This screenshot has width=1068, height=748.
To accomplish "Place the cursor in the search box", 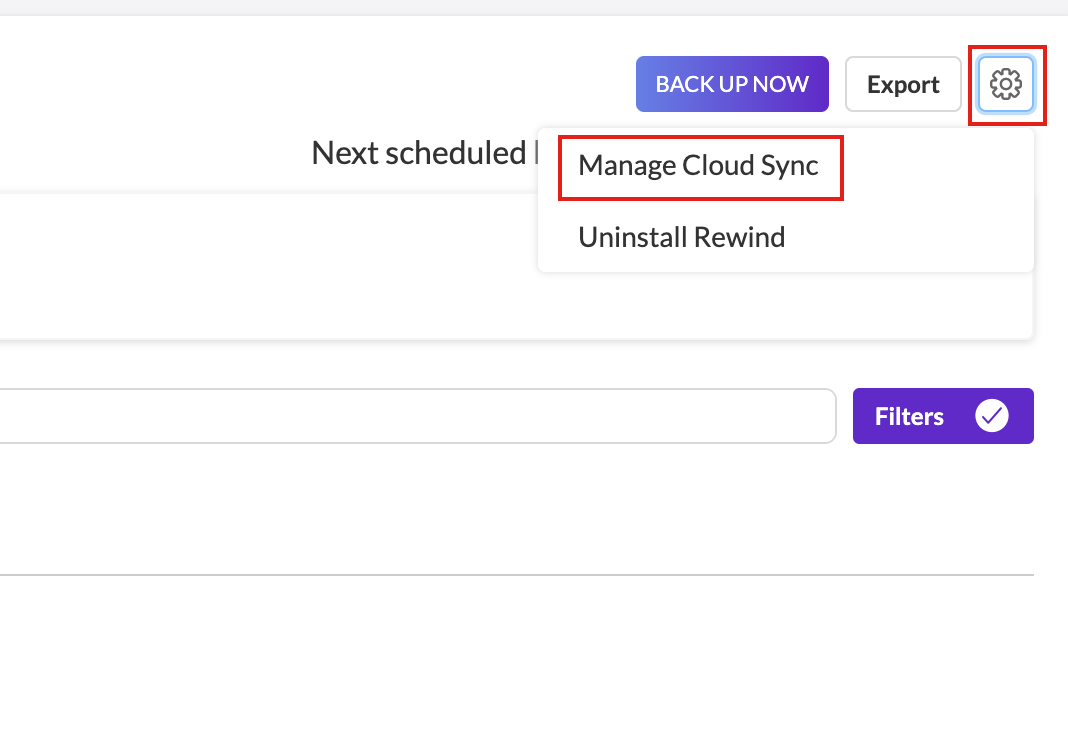I will (x=400, y=416).
